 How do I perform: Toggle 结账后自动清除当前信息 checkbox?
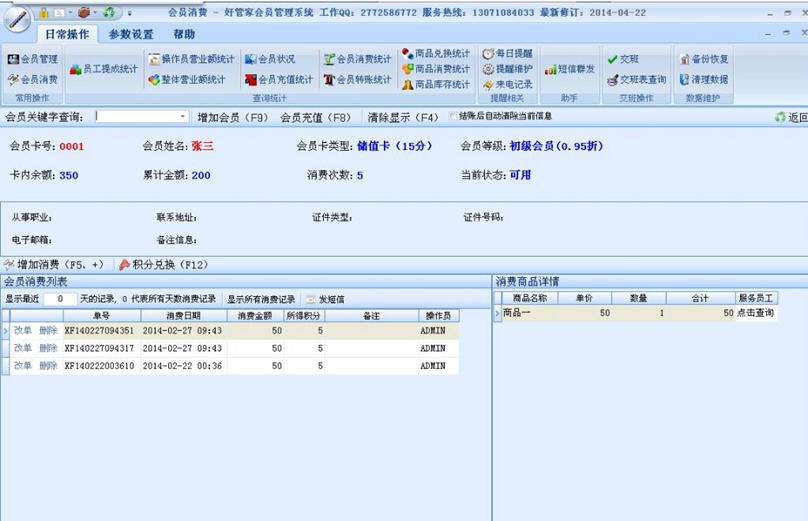tap(452, 116)
